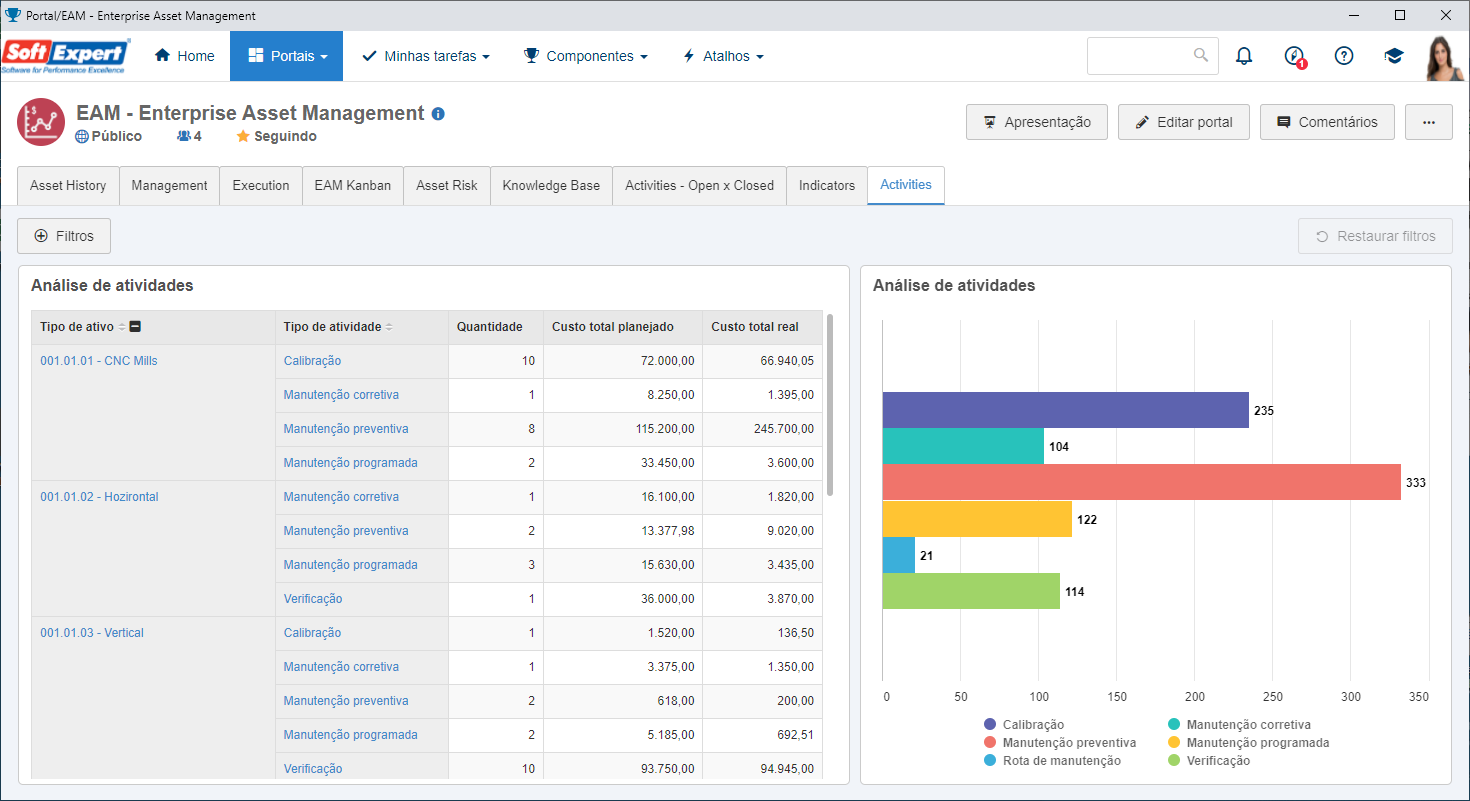Click the star Seguindo follow icon
The image size is (1470, 801).
coord(243,136)
